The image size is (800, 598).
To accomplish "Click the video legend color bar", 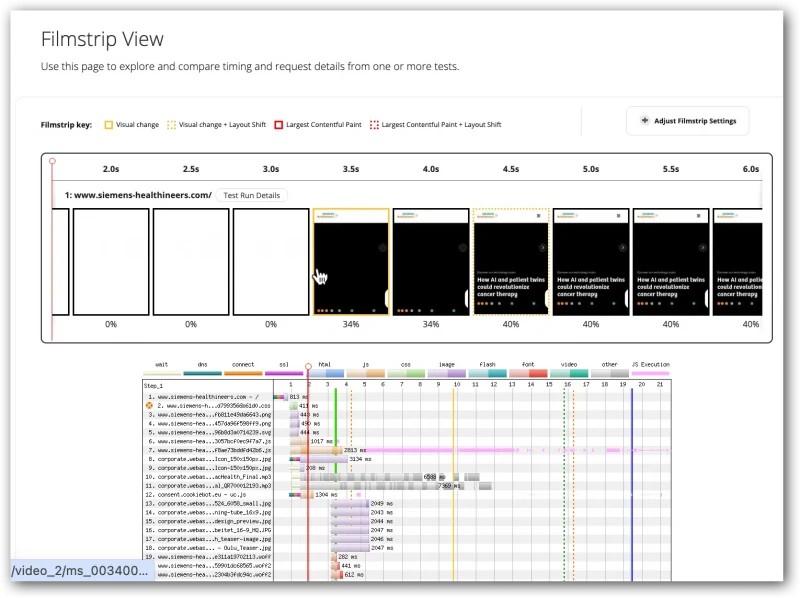I will [569, 373].
